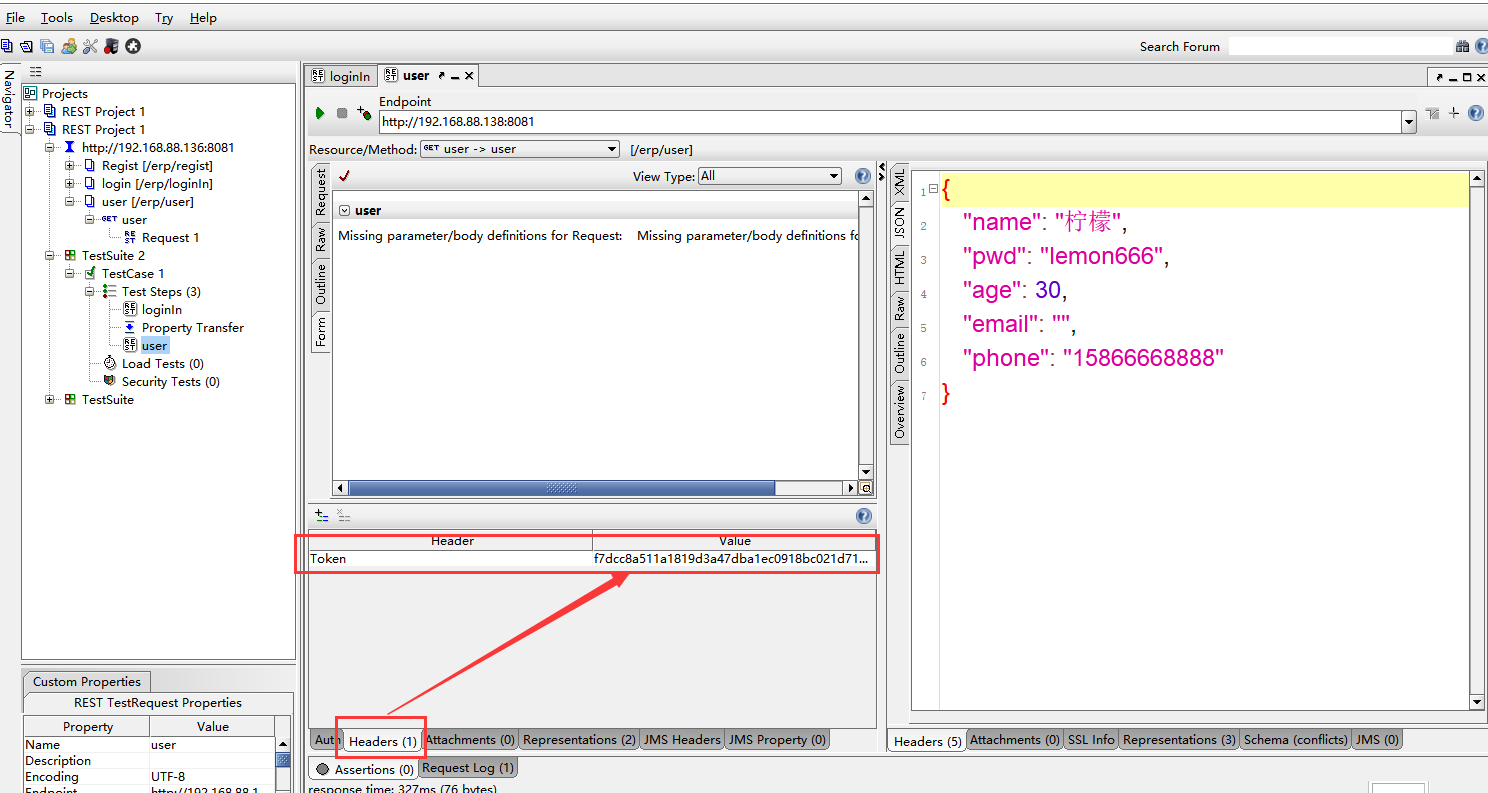Click the proxy server toolbar icon
Viewport: 1488px width, 793px height.
click(x=111, y=46)
